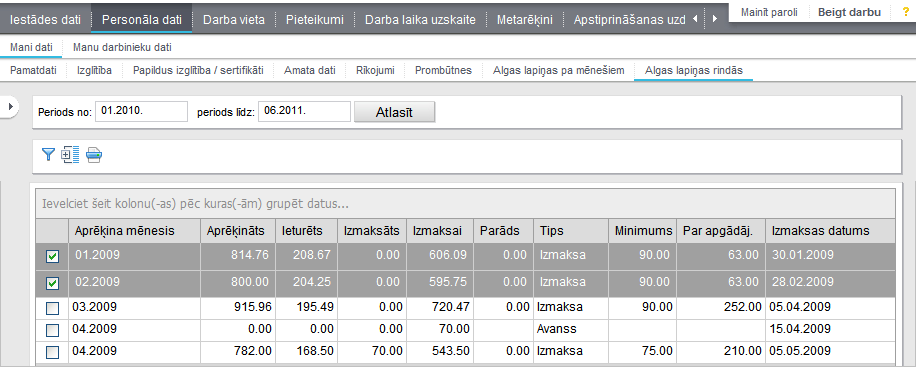Select Algas lapiņas rindās section
The height and width of the screenshot is (367, 916).
click(x=694, y=71)
